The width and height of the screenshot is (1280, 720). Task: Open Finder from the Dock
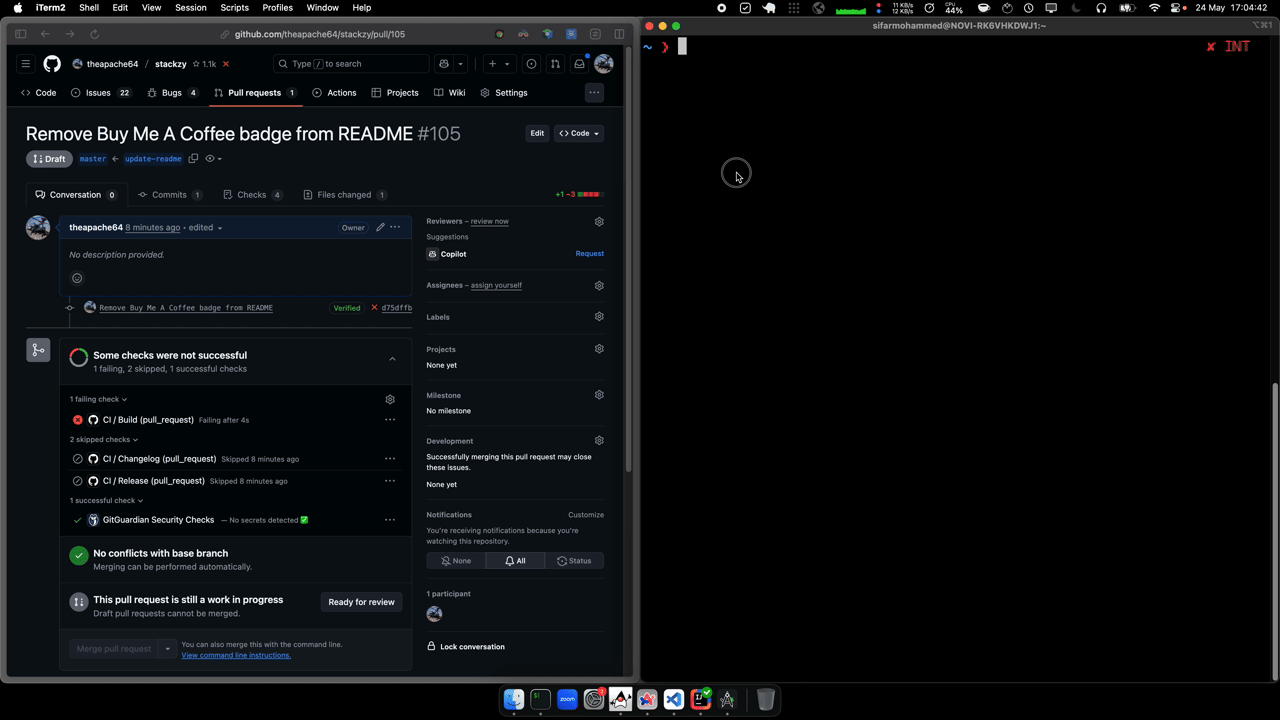[514, 699]
